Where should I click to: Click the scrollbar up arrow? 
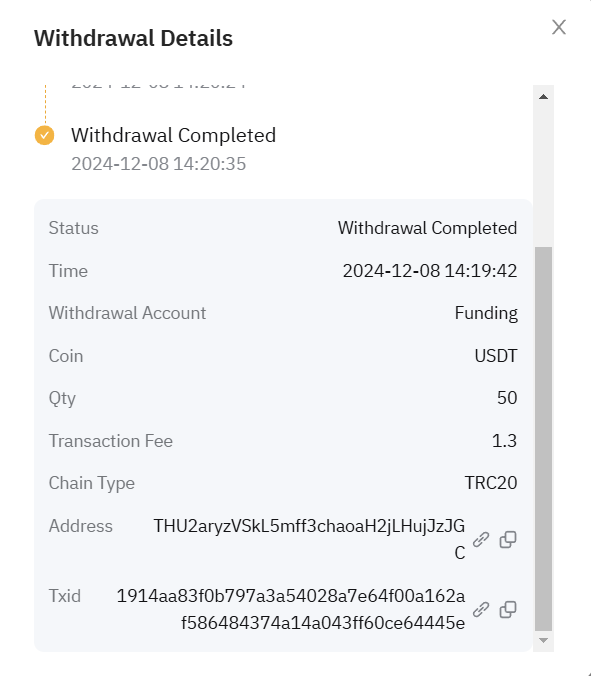point(543,97)
